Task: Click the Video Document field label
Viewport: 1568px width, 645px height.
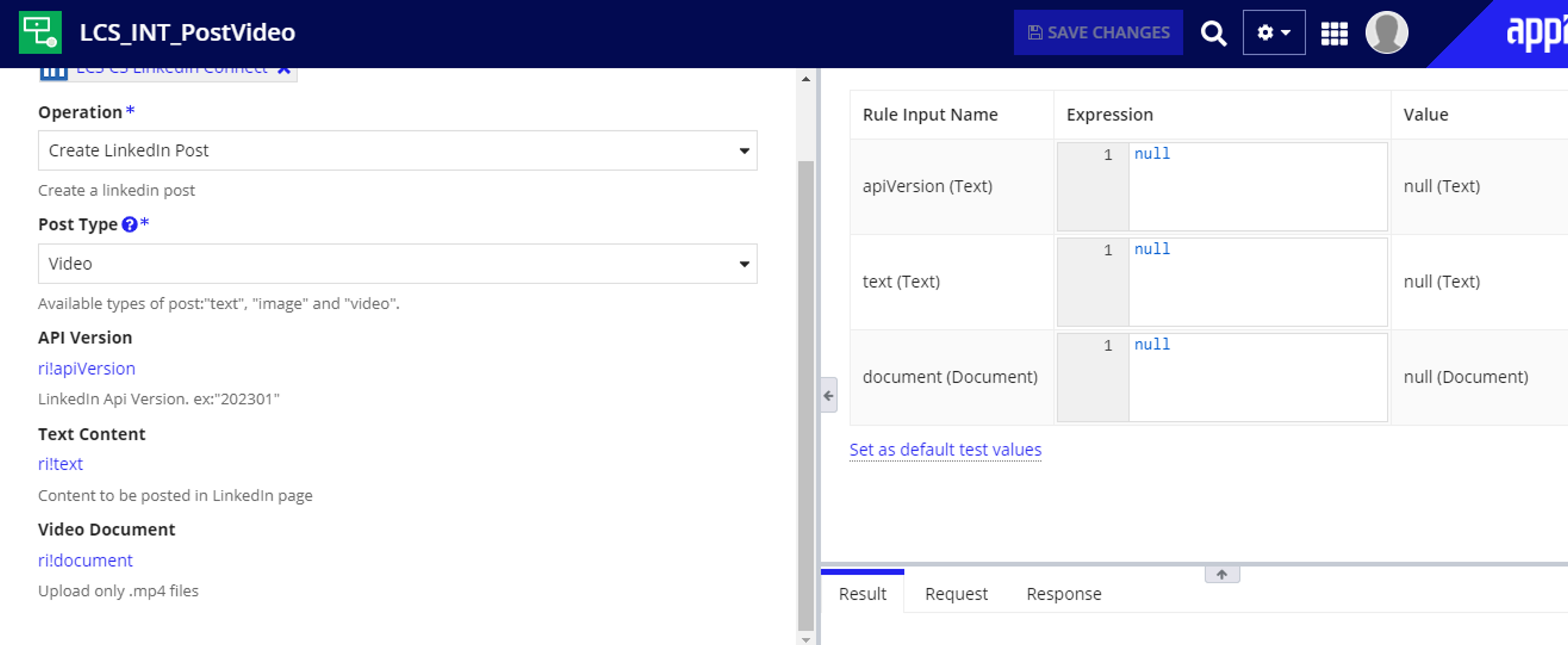Action: click(107, 529)
